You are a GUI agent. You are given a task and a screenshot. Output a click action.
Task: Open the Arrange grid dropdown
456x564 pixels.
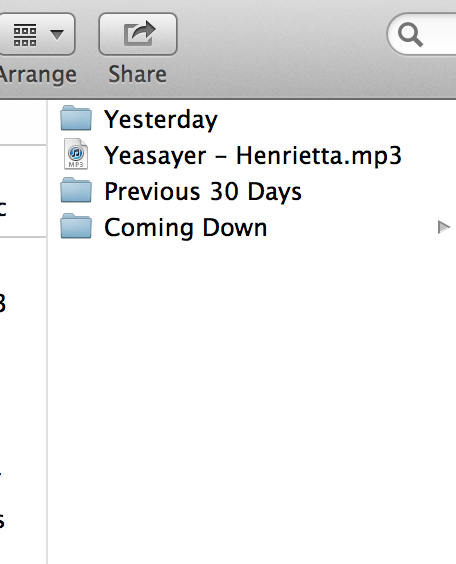[x=36, y=34]
